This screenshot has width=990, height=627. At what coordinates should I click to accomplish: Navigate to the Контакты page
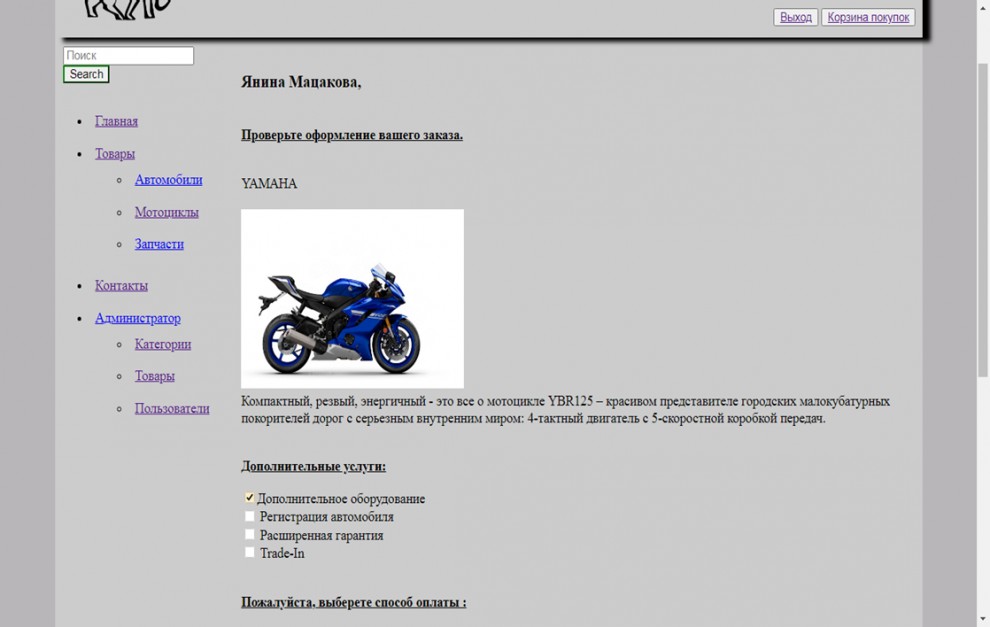[x=121, y=285]
